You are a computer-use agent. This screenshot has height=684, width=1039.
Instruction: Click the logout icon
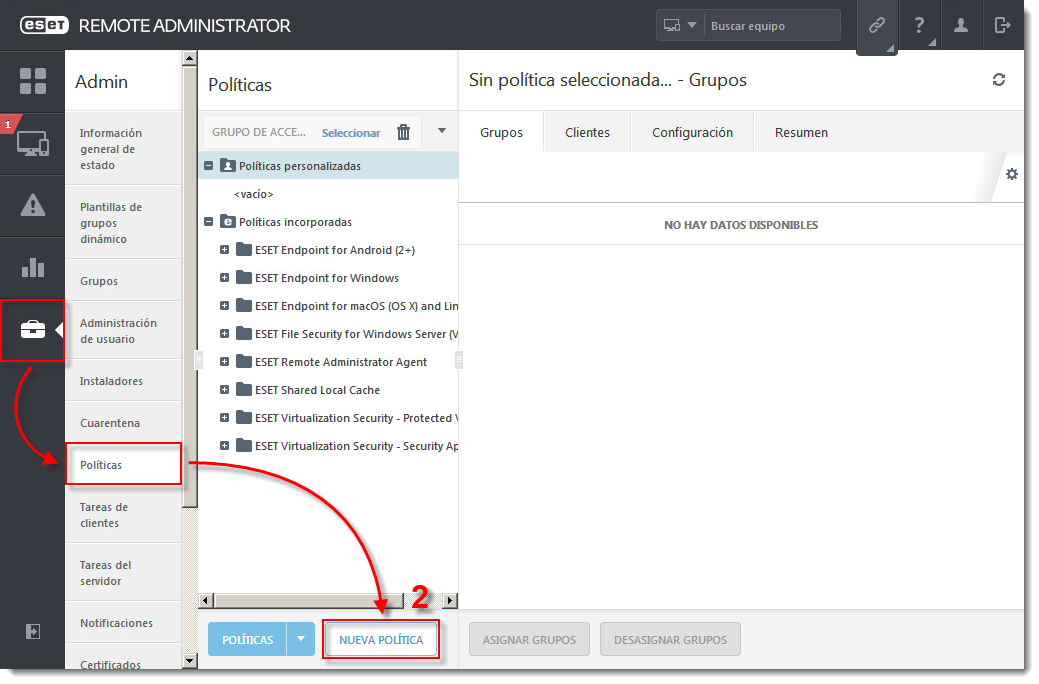point(1003,25)
